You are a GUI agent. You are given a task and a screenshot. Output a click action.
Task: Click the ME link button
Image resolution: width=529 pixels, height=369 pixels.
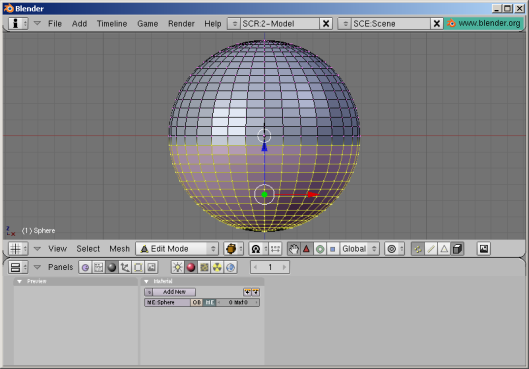(210, 302)
